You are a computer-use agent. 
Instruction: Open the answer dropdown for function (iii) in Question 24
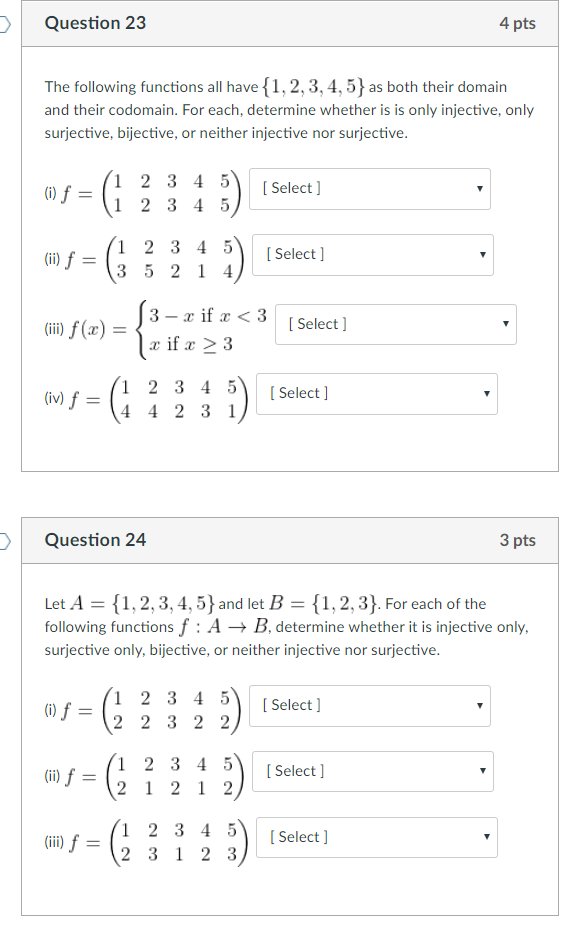(x=378, y=837)
